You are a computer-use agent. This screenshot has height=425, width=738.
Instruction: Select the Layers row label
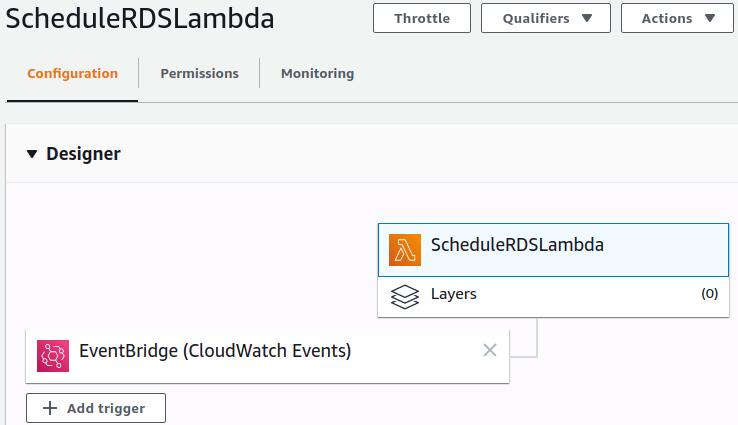(x=454, y=294)
